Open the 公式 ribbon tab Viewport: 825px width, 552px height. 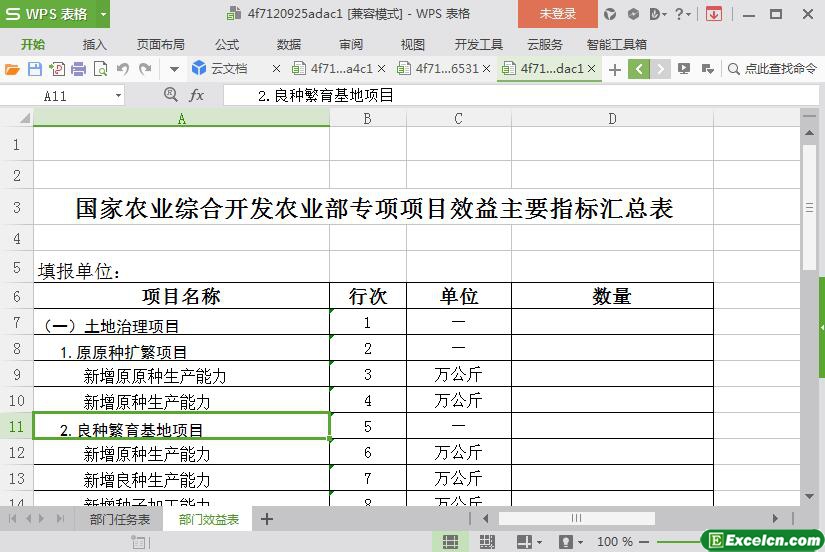tap(227, 44)
